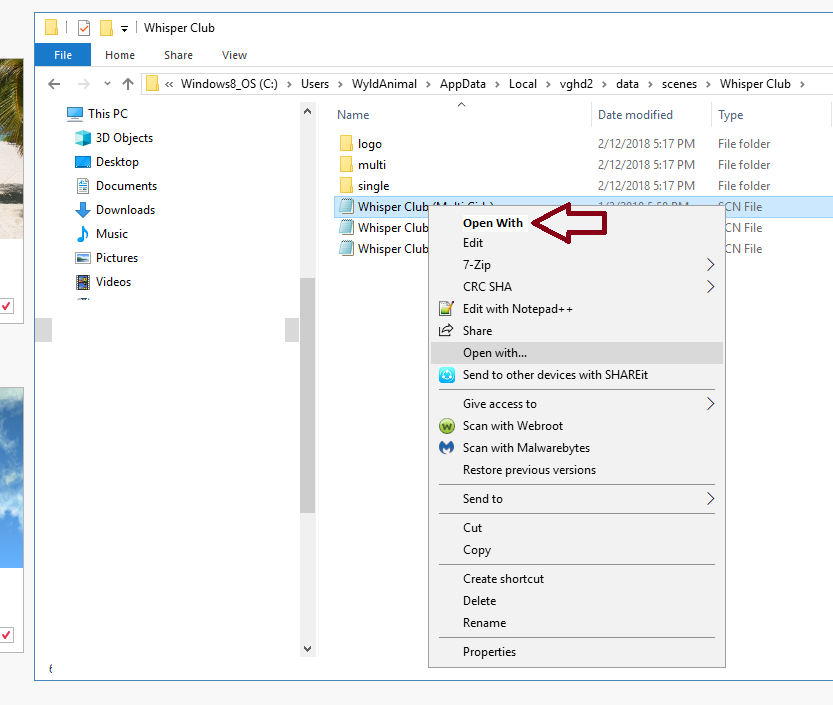
Task: Toggle the checkbox under the sky thumbnail
Action: (6, 635)
